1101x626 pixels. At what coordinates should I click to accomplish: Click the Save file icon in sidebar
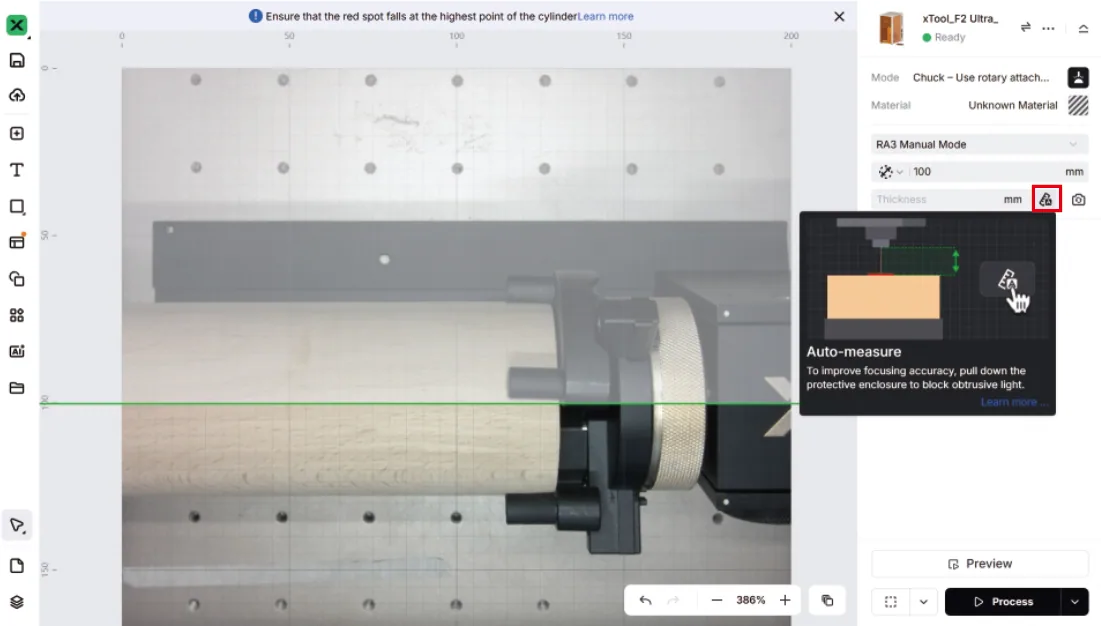click(17, 60)
